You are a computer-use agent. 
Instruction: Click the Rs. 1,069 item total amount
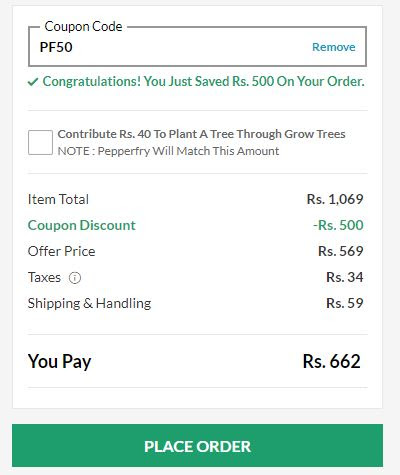(335, 199)
